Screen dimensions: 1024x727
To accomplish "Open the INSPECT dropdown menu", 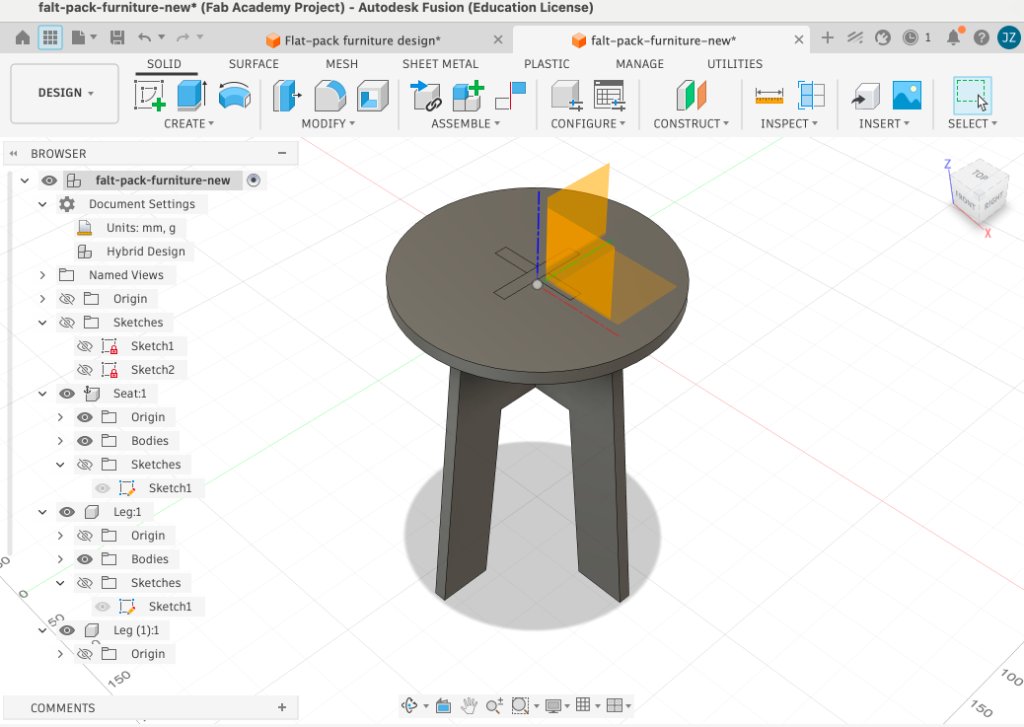I will pyautogui.click(x=789, y=123).
